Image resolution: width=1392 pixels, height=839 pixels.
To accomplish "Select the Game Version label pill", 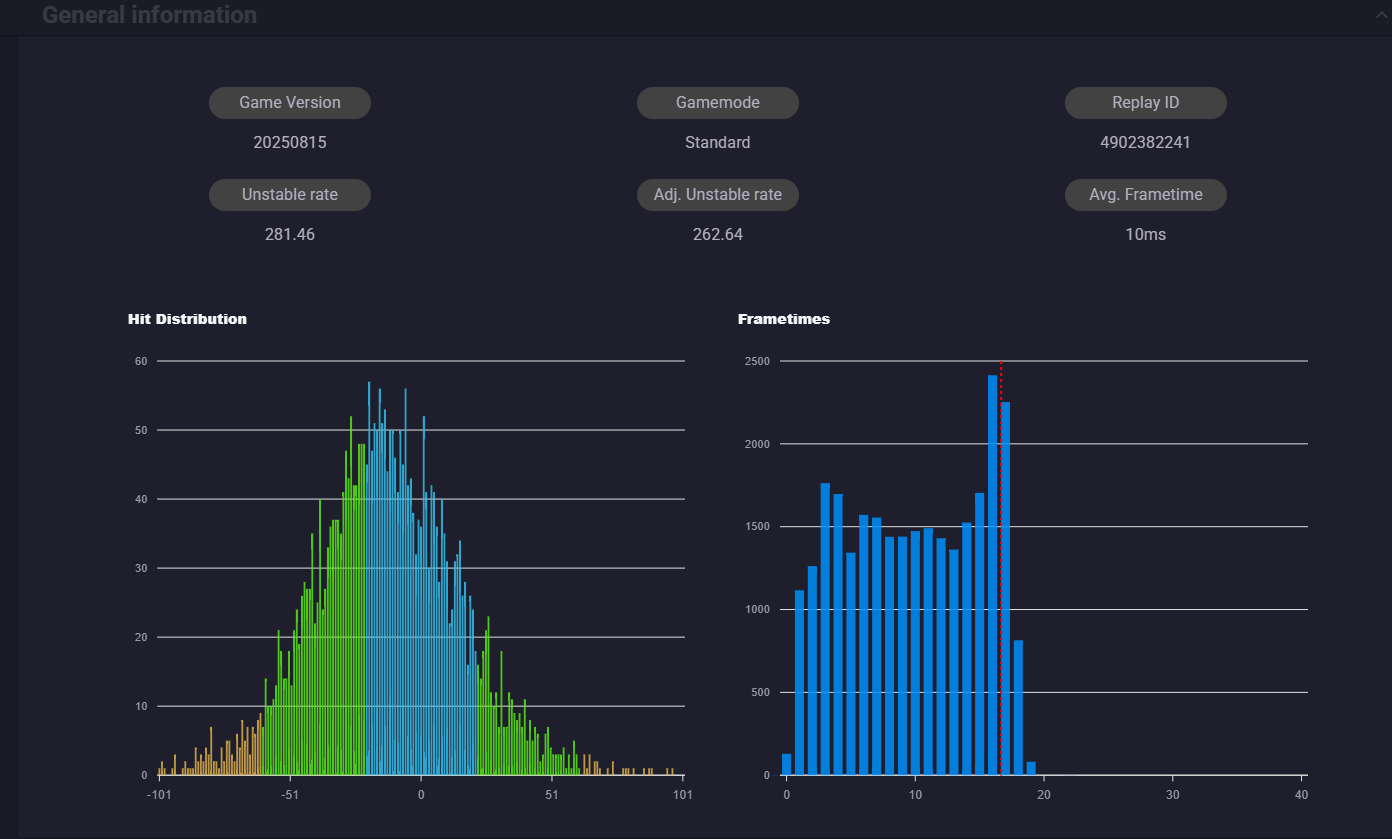I will 290,103.
